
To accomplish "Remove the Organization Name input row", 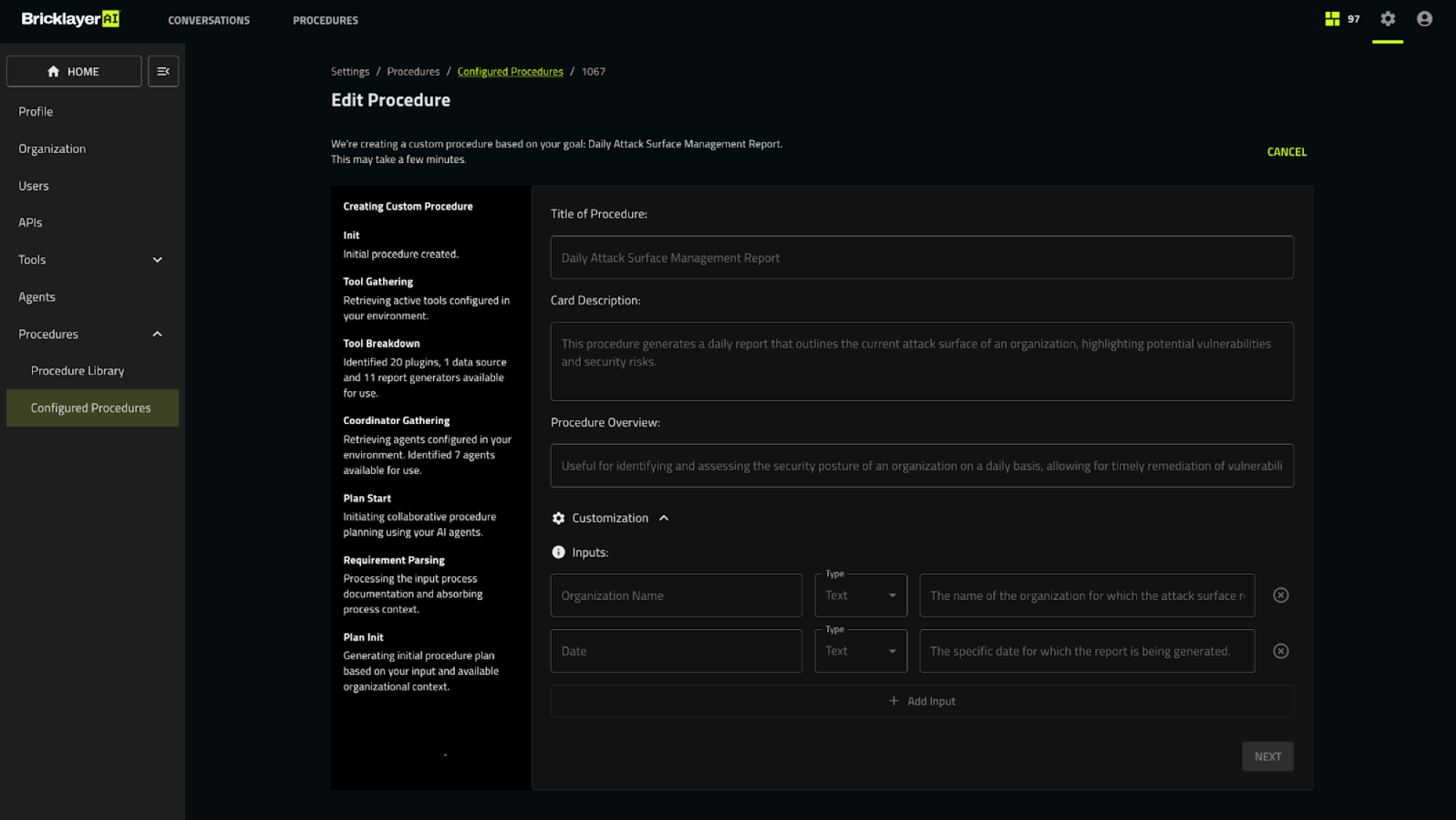I will (x=1281, y=596).
